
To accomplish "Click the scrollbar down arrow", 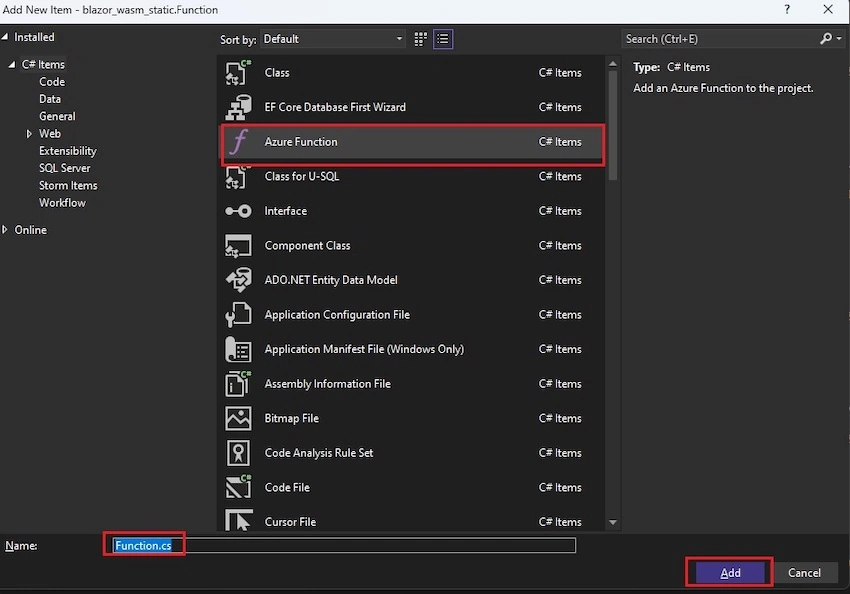I will (x=613, y=522).
